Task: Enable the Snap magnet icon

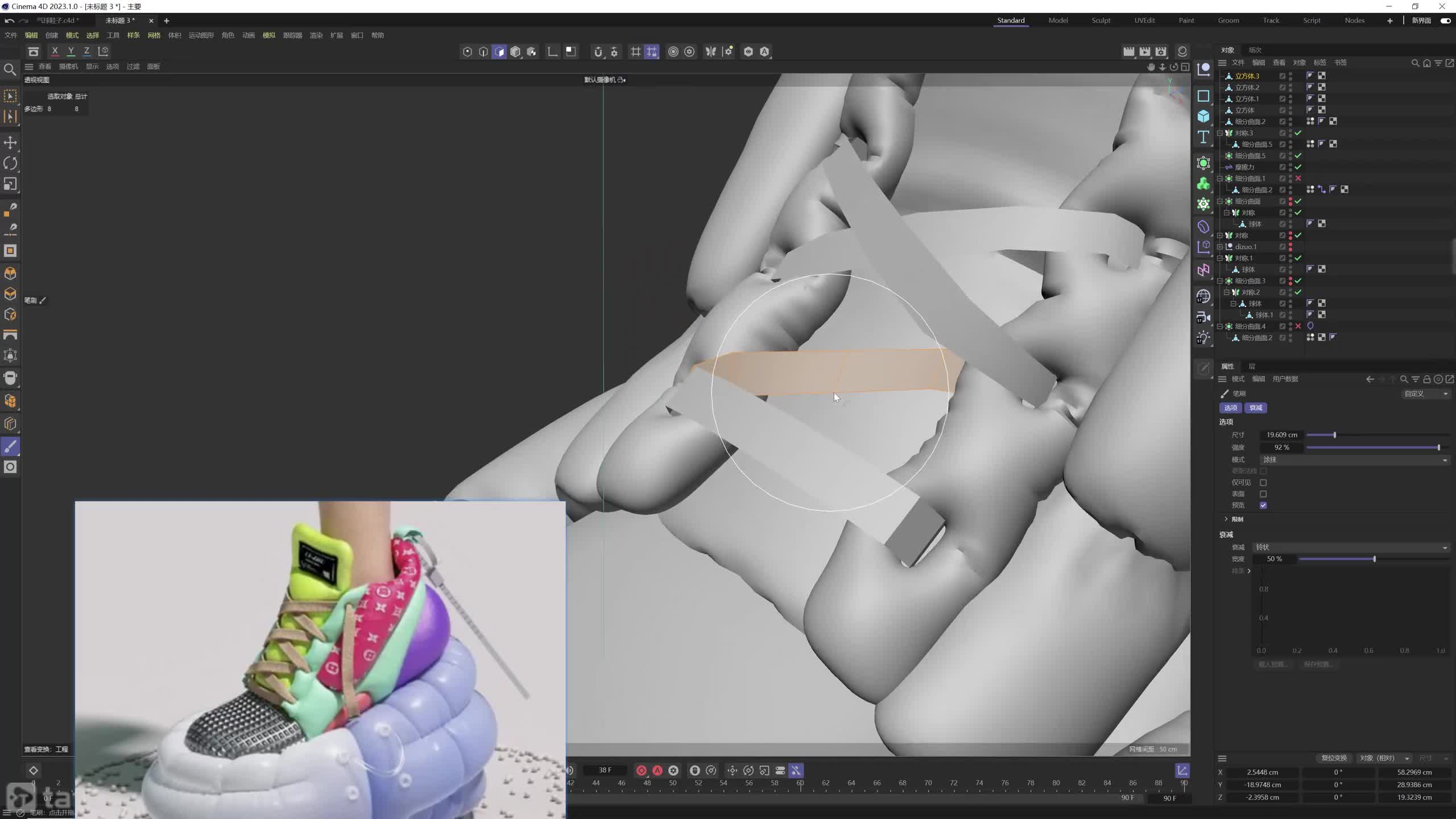Action: point(598,52)
